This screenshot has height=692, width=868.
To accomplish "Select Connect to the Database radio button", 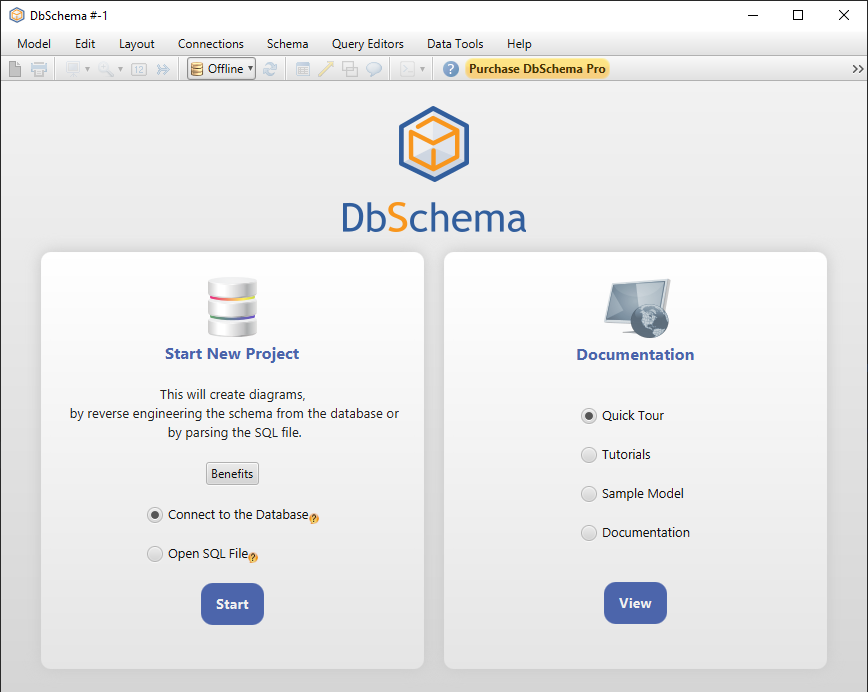I will pyautogui.click(x=155, y=515).
